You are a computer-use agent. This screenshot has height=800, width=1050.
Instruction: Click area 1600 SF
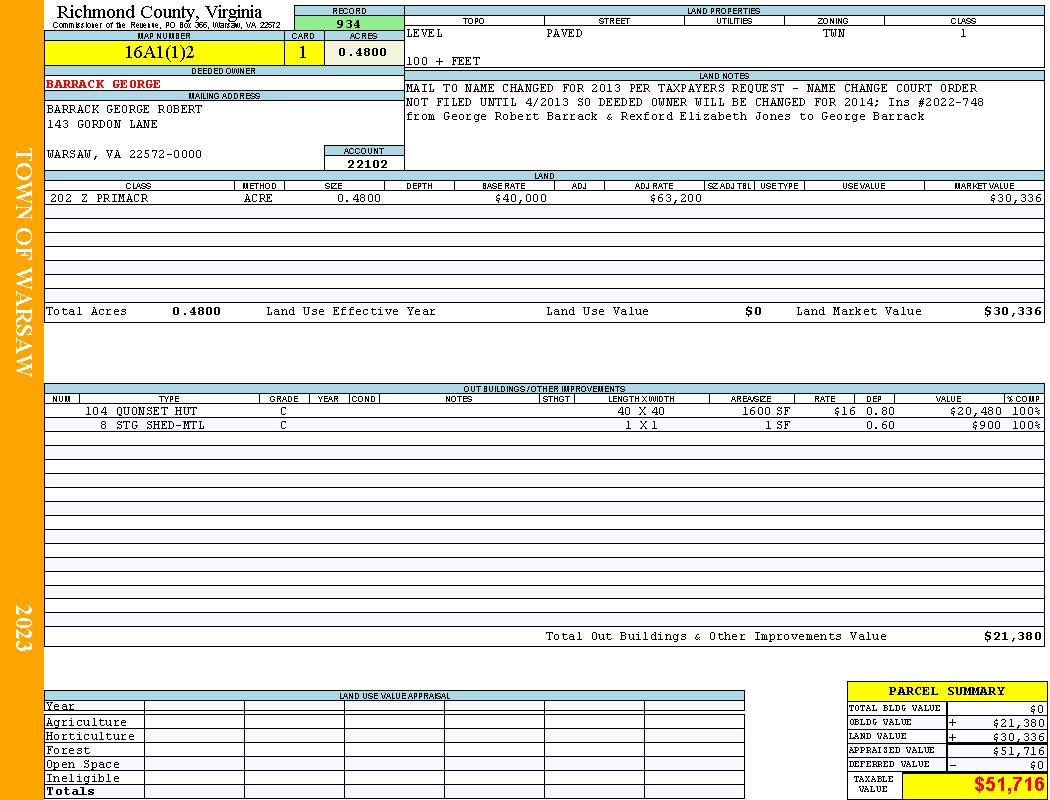pyautogui.click(x=766, y=411)
